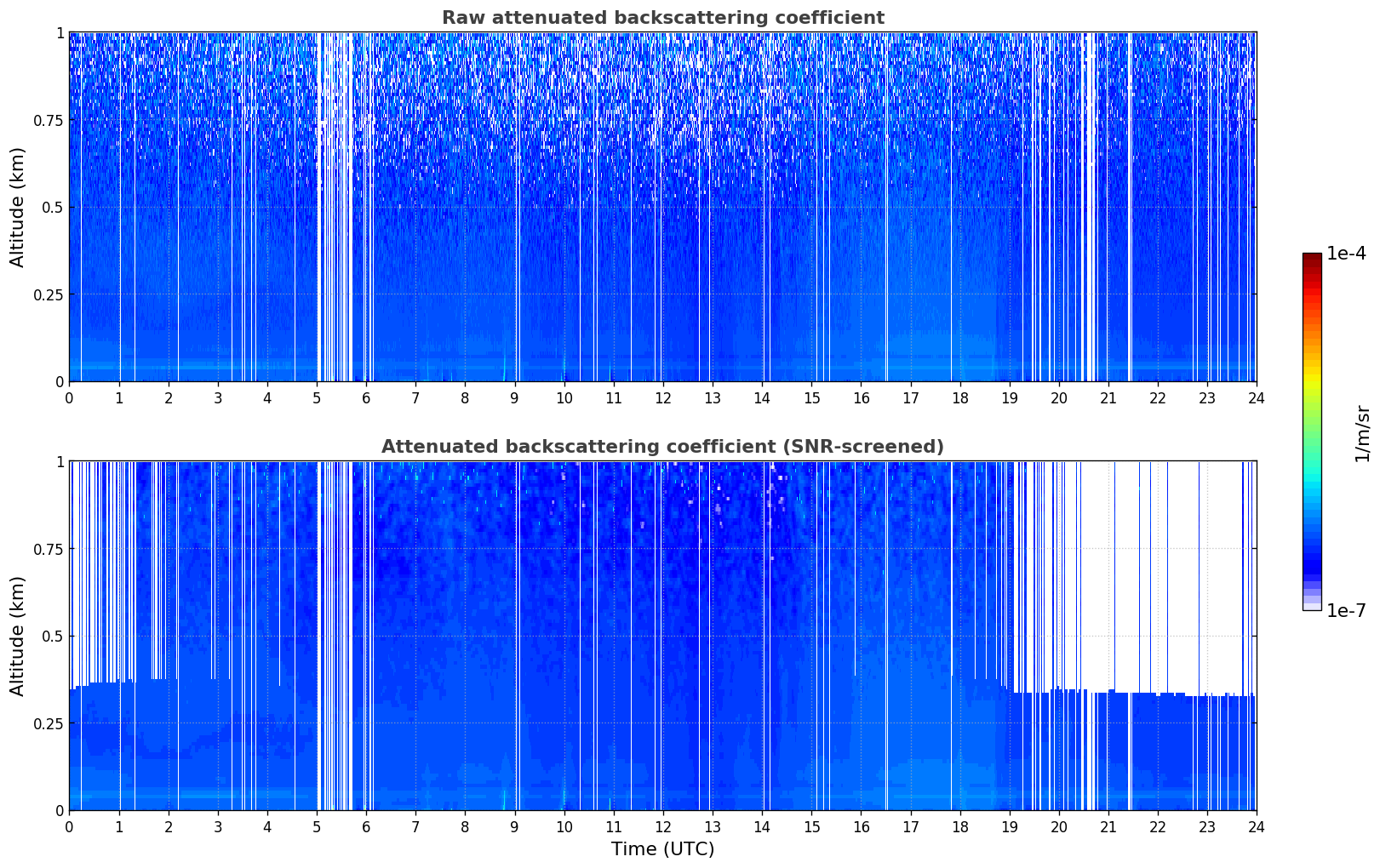Screen dimensions: 1380x868
Task: Click the "1e-4" colorbar maximum label
Action: (x=1346, y=254)
